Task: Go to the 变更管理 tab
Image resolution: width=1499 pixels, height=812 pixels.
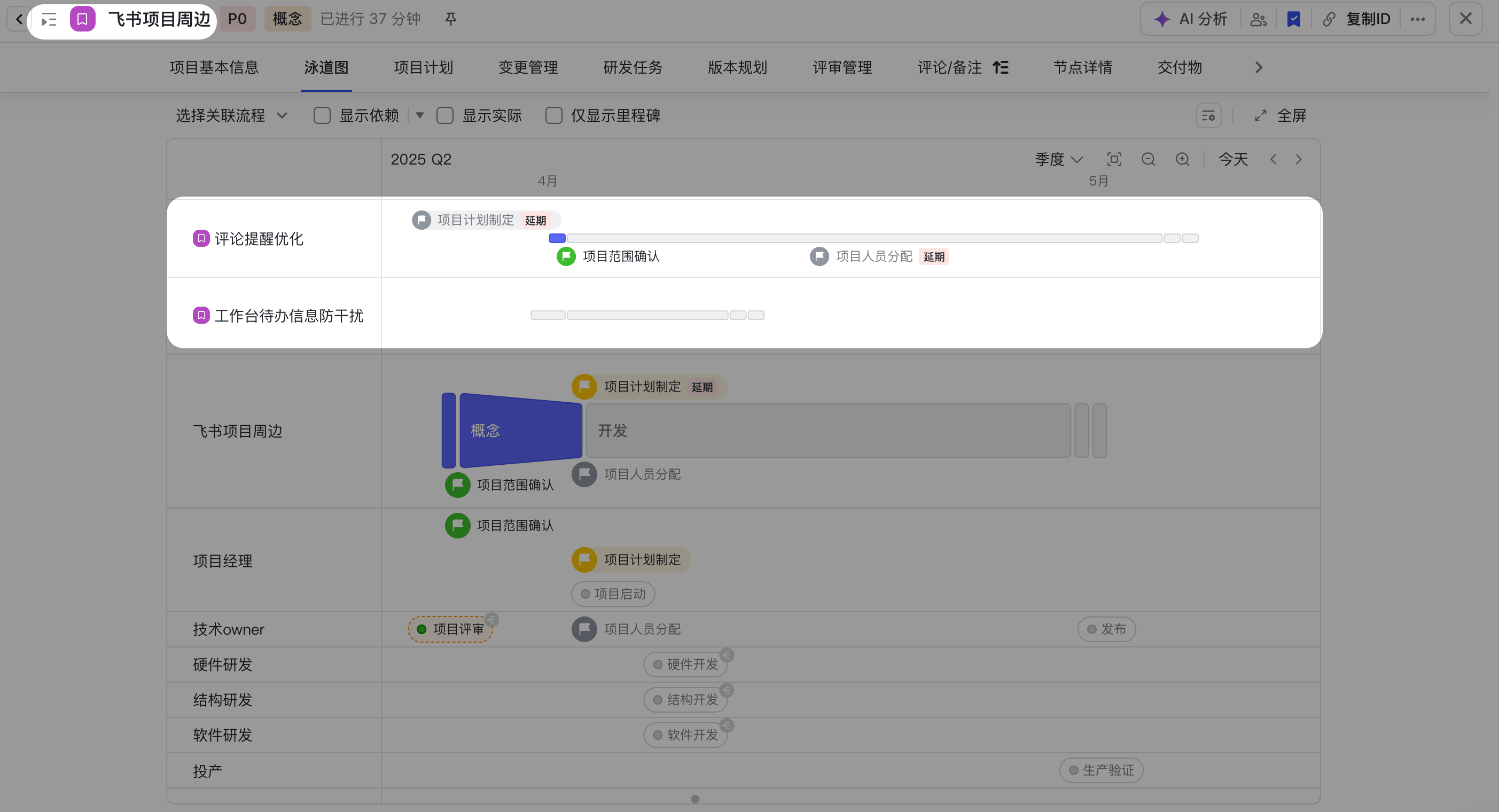Action: point(528,67)
